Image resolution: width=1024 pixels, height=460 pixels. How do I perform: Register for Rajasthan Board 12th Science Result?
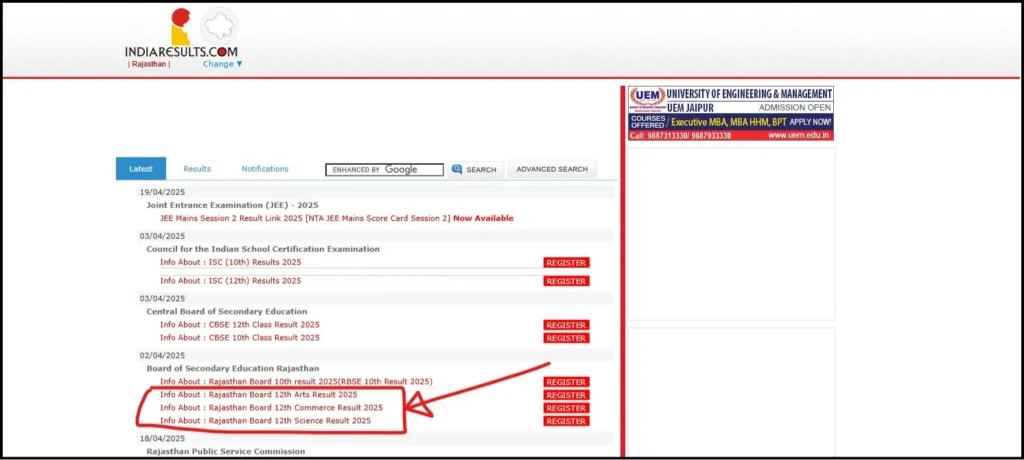tap(566, 421)
